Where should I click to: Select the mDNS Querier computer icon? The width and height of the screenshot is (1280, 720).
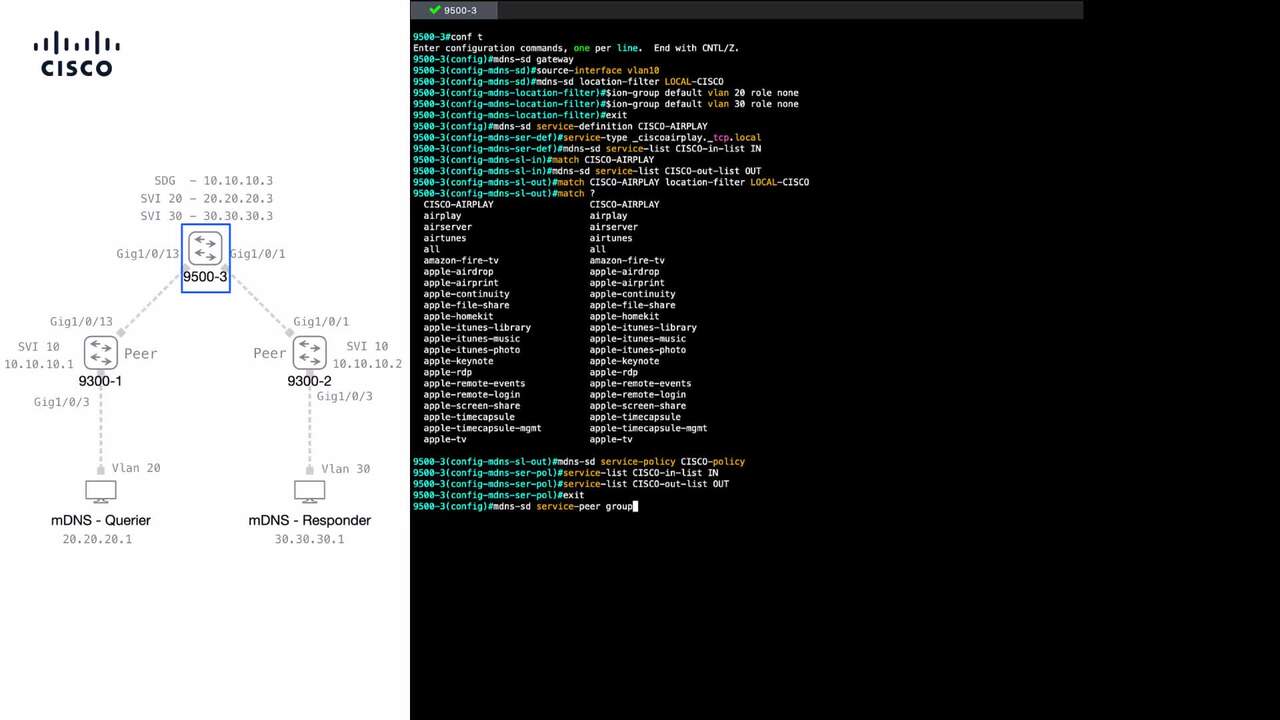100,493
